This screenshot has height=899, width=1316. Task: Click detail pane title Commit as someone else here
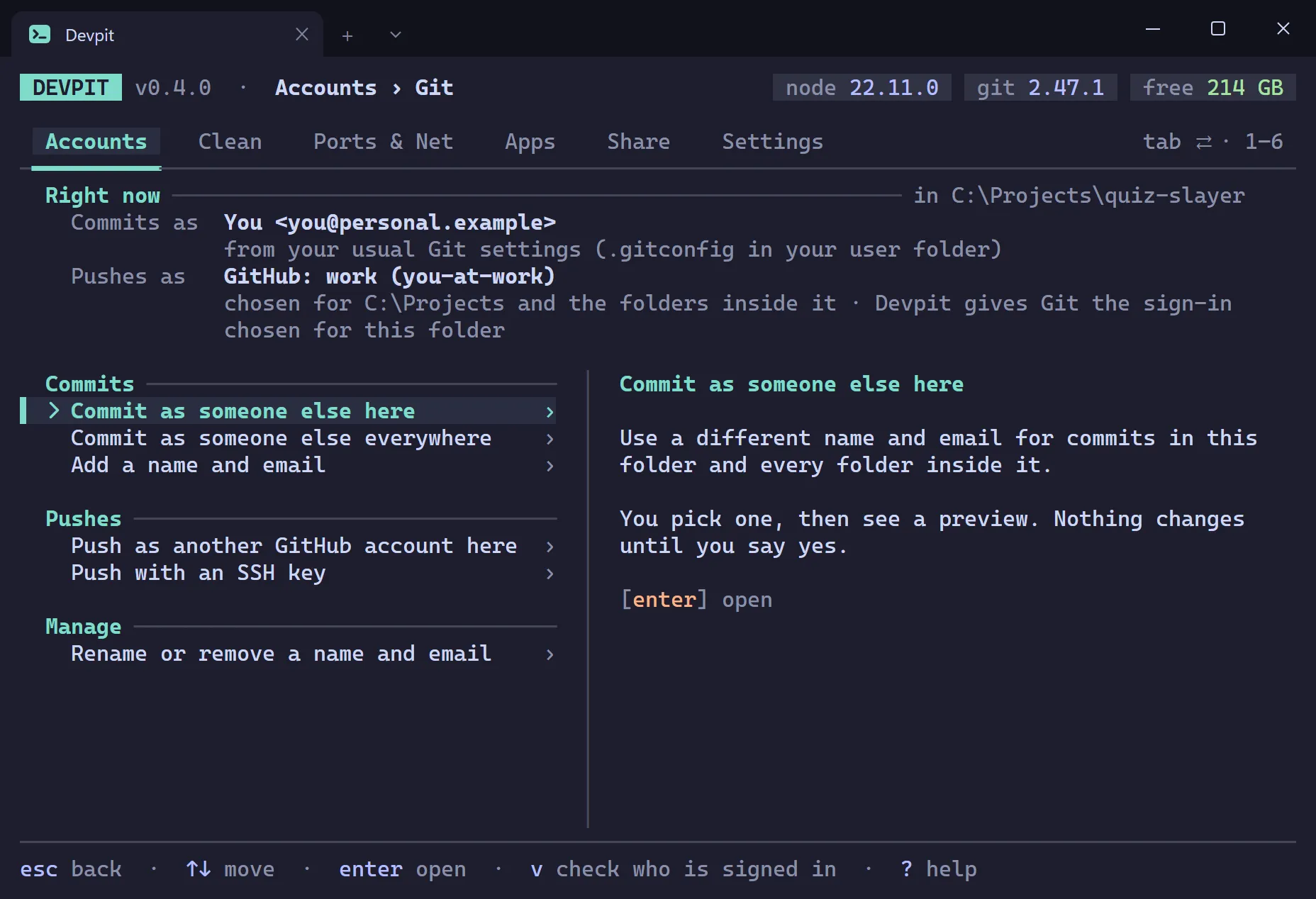point(791,384)
